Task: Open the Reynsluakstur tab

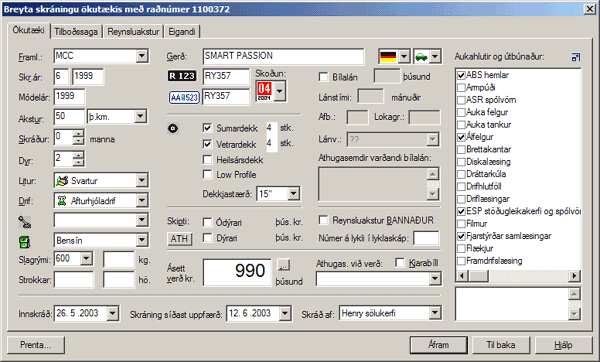Action: coord(133,32)
